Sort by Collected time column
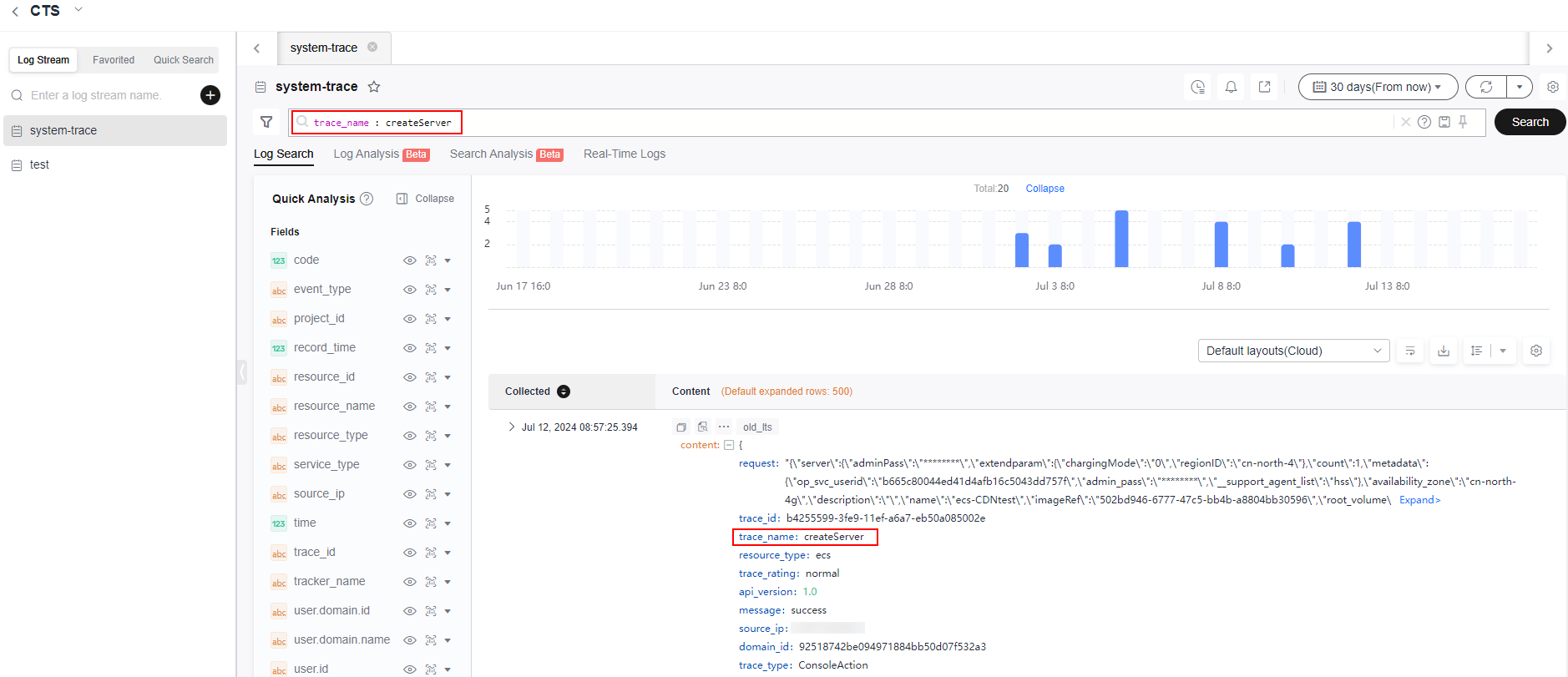The image size is (1568, 677). pos(564,392)
